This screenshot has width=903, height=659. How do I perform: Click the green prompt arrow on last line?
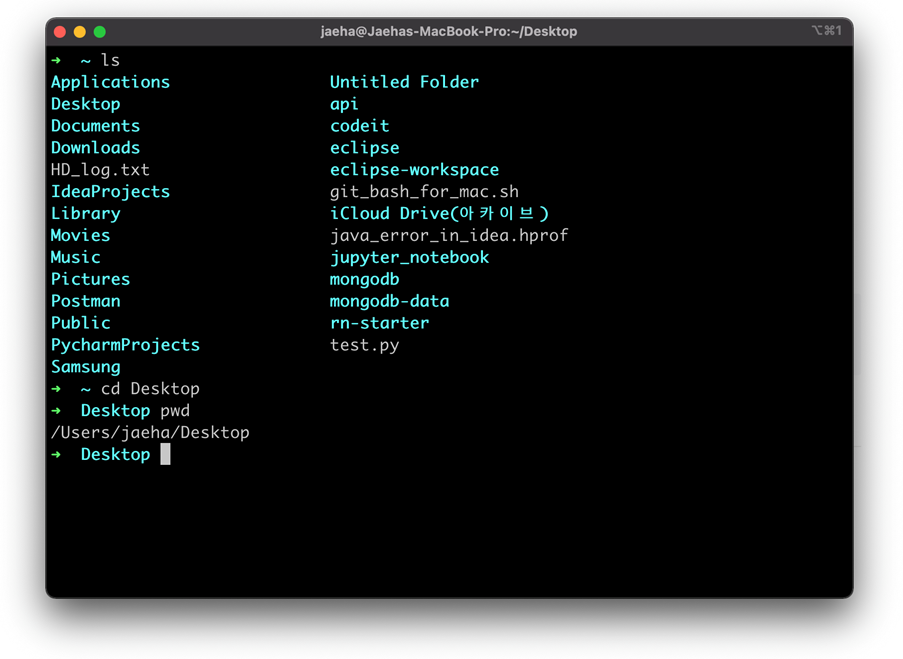(x=56, y=455)
